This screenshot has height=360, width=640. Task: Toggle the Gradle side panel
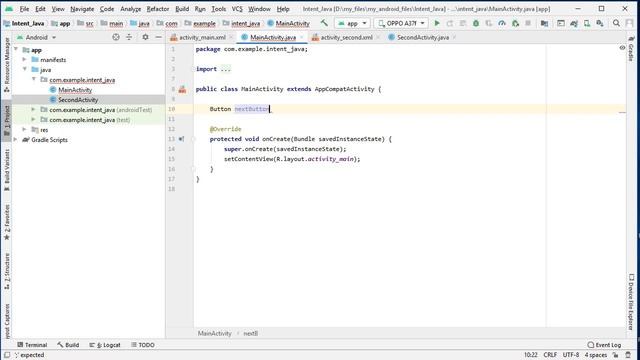(631, 48)
